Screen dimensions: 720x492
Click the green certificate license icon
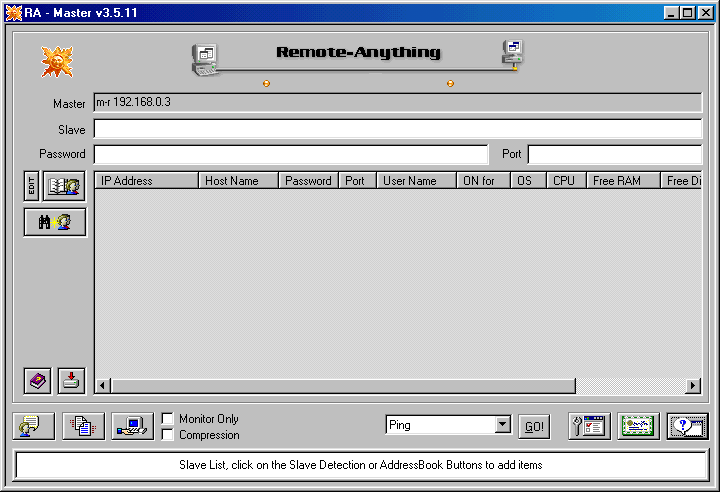click(x=638, y=426)
